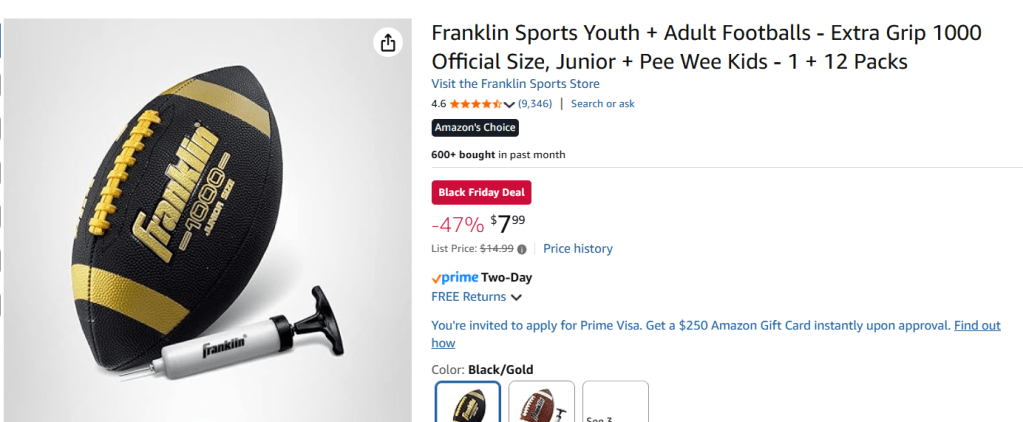1023x422 pixels.
Task: Visit the Franklin Sports Store link
Action: [x=515, y=84]
